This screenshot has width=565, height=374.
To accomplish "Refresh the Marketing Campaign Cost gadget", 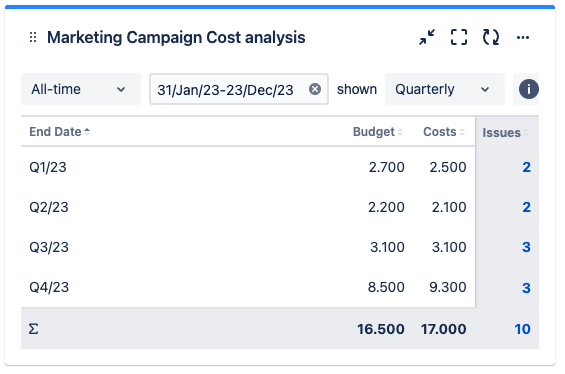I will pyautogui.click(x=491, y=37).
